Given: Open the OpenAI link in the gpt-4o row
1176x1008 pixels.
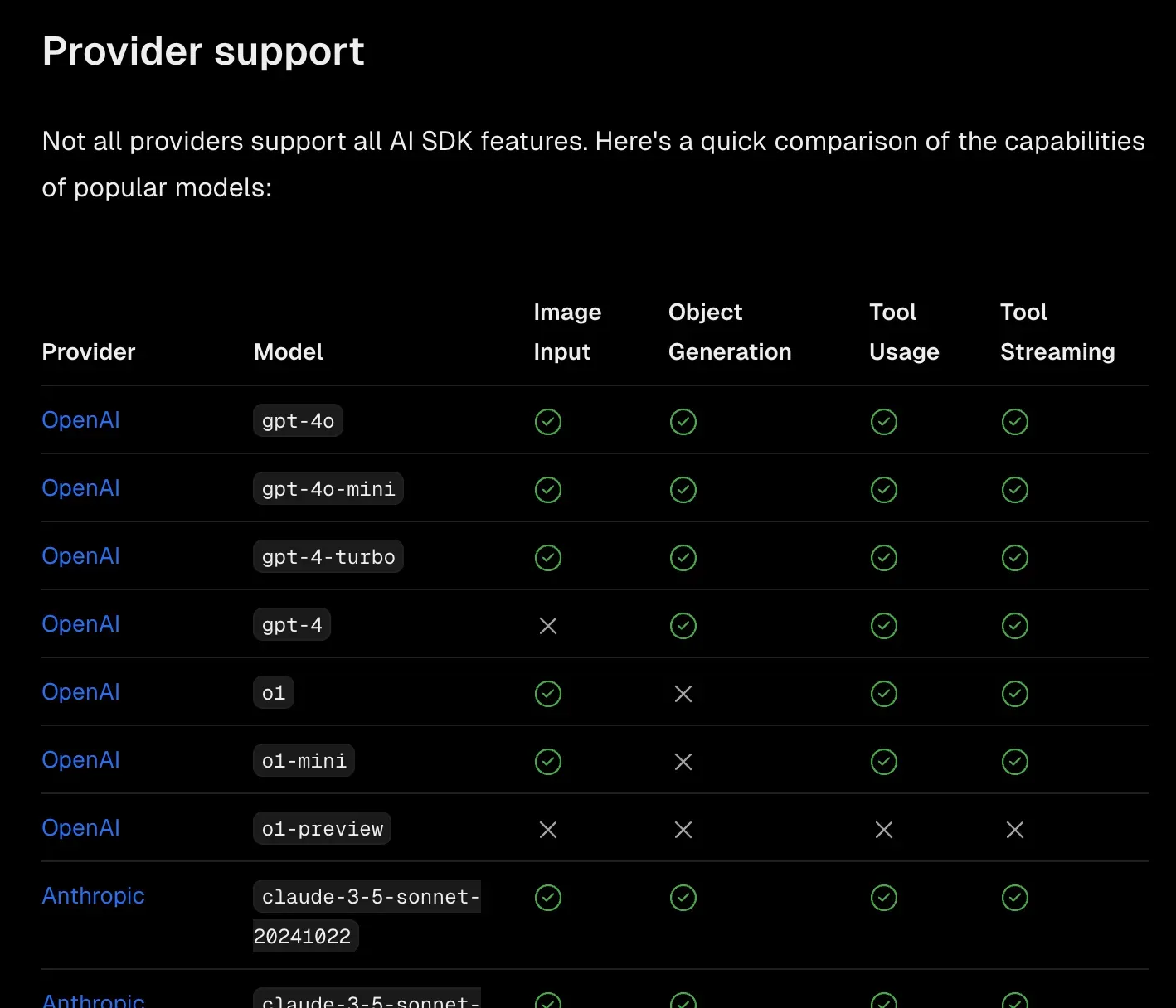Looking at the screenshot, I should coord(80,420).
